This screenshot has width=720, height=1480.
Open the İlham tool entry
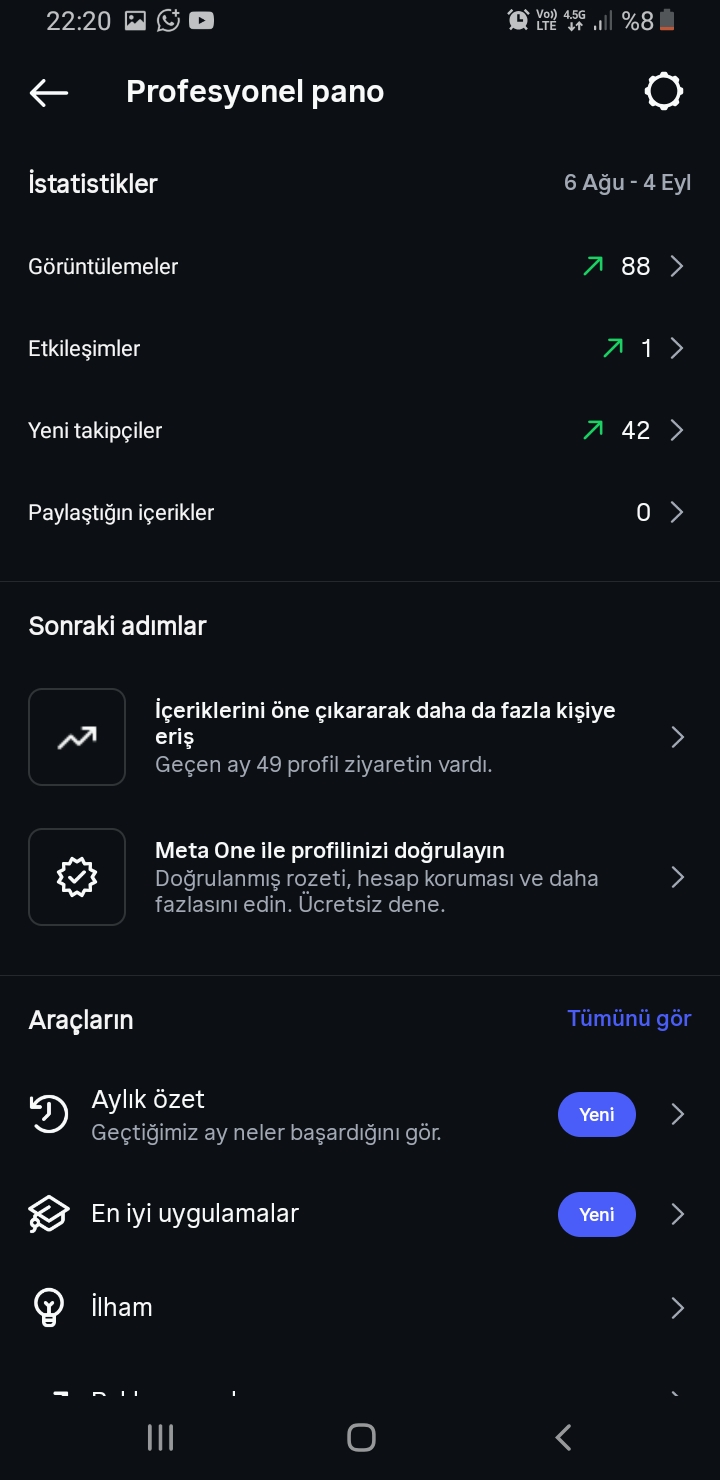[x=360, y=1307]
